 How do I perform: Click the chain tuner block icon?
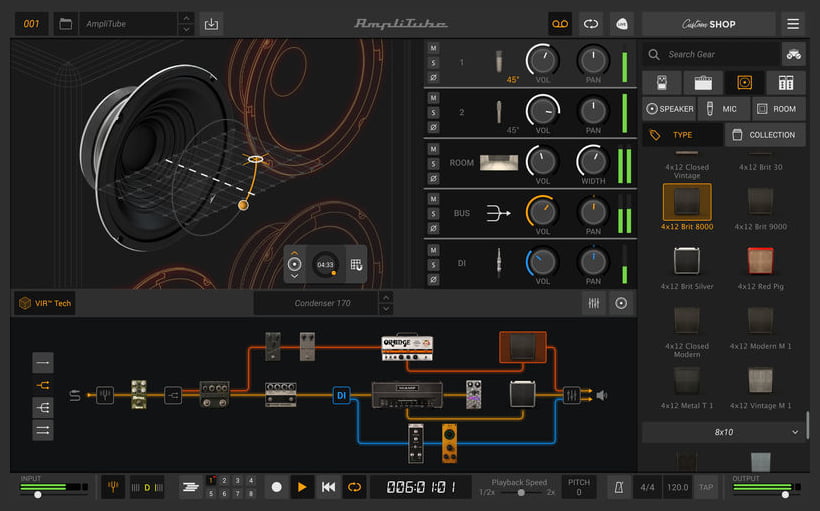coord(105,395)
